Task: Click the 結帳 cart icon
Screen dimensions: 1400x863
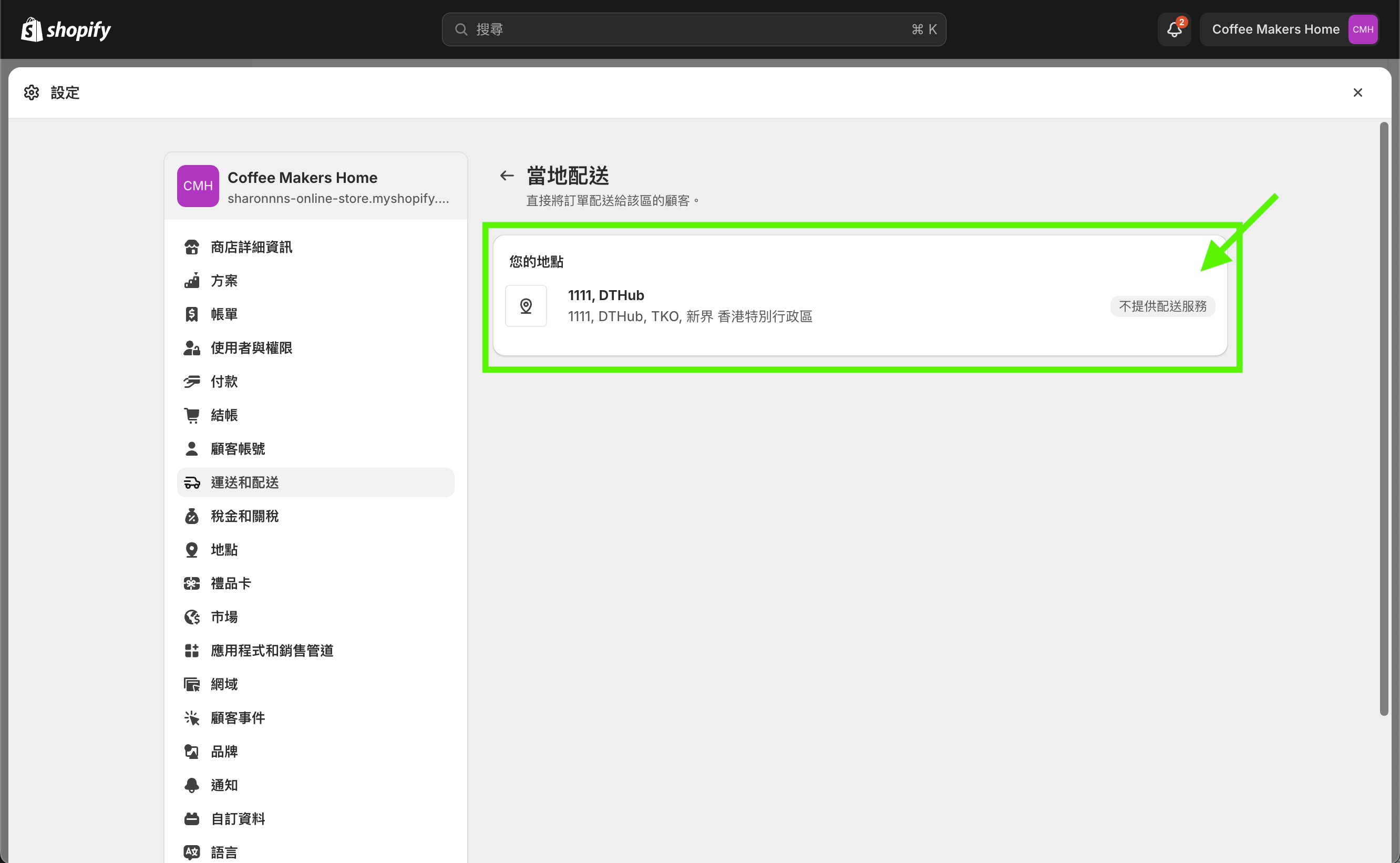Action: [x=192, y=416]
